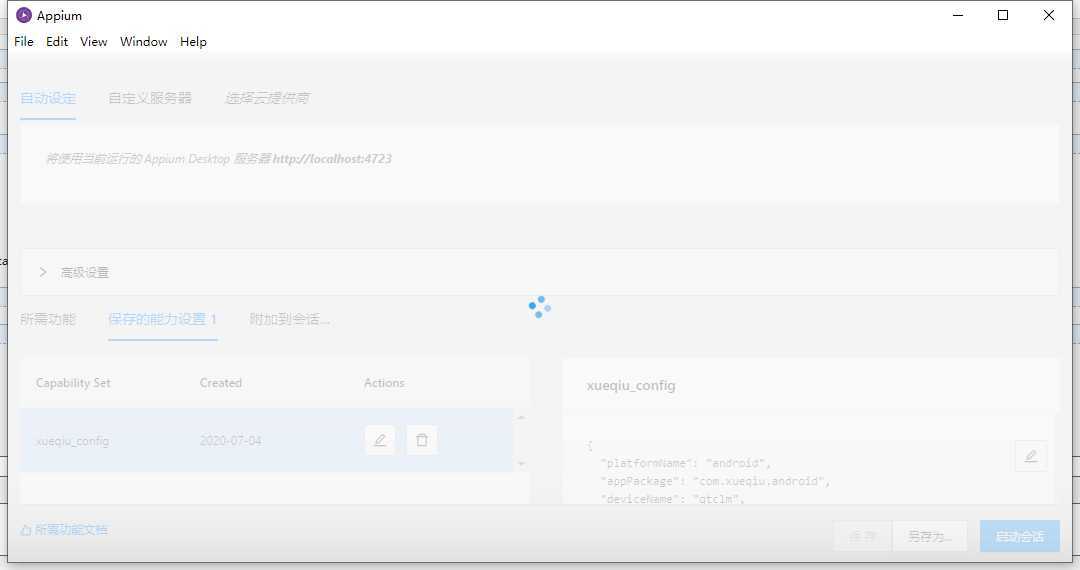Click the edit raw JSON pencil icon
The height and width of the screenshot is (570, 1080).
1030,456
